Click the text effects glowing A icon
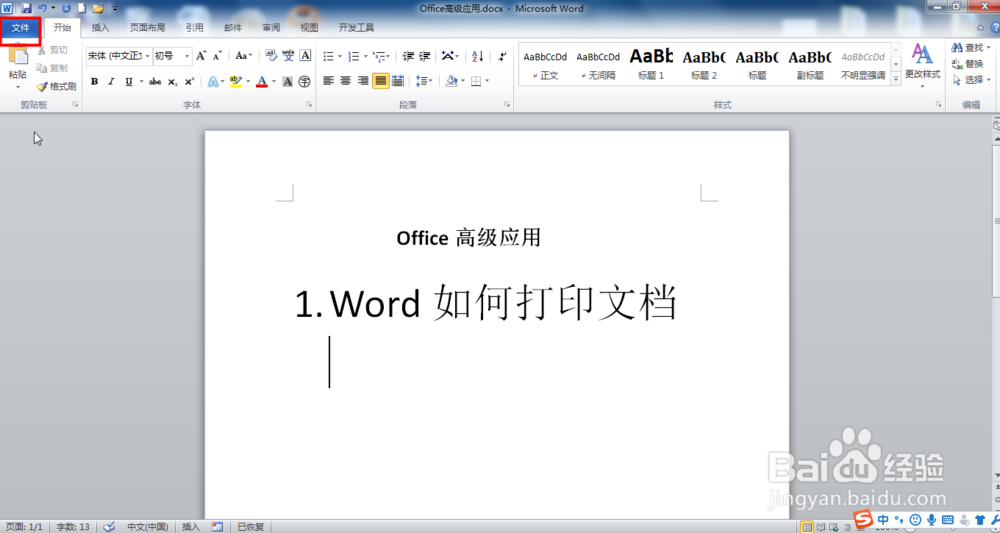Image resolution: width=1000 pixels, height=533 pixels. click(x=213, y=82)
